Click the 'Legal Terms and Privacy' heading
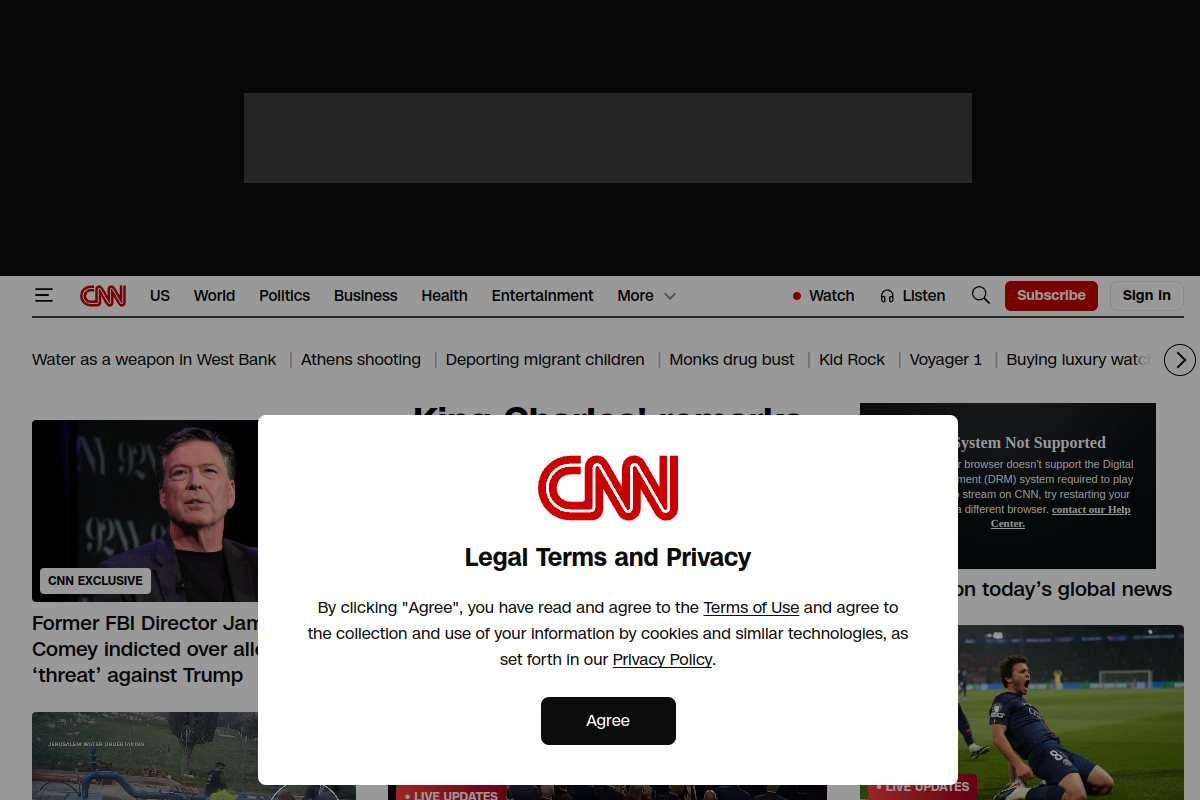Image resolution: width=1200 pixels, height=800 pixels. [608, 558]
